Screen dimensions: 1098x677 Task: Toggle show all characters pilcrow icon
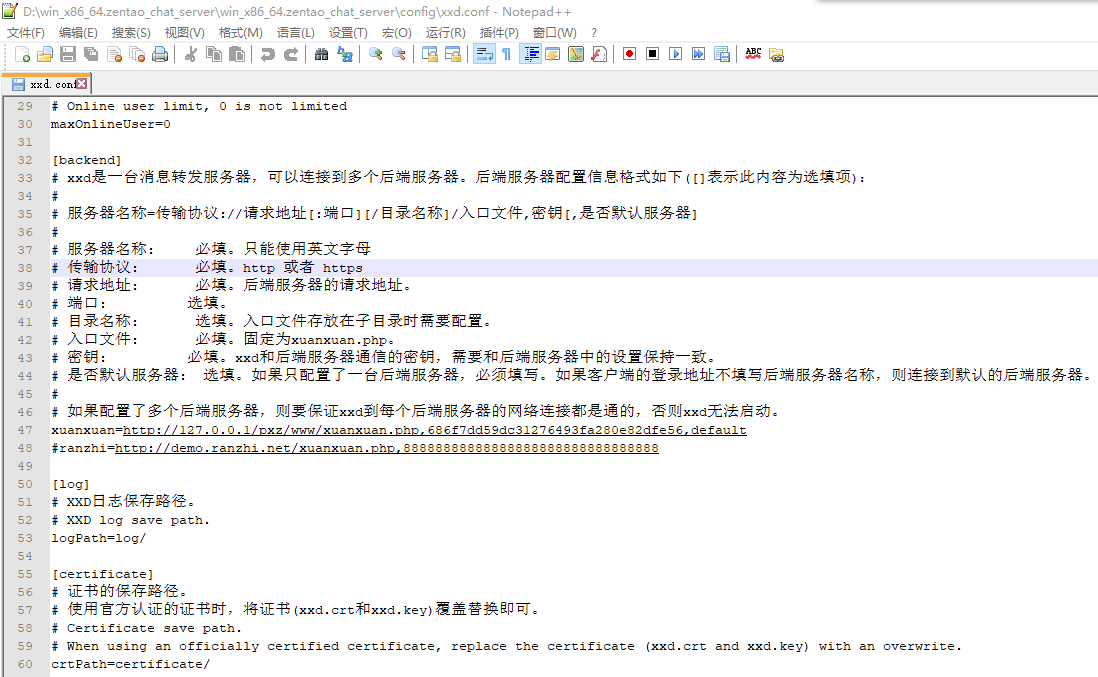pyautogui.click(x=507, y=55)
